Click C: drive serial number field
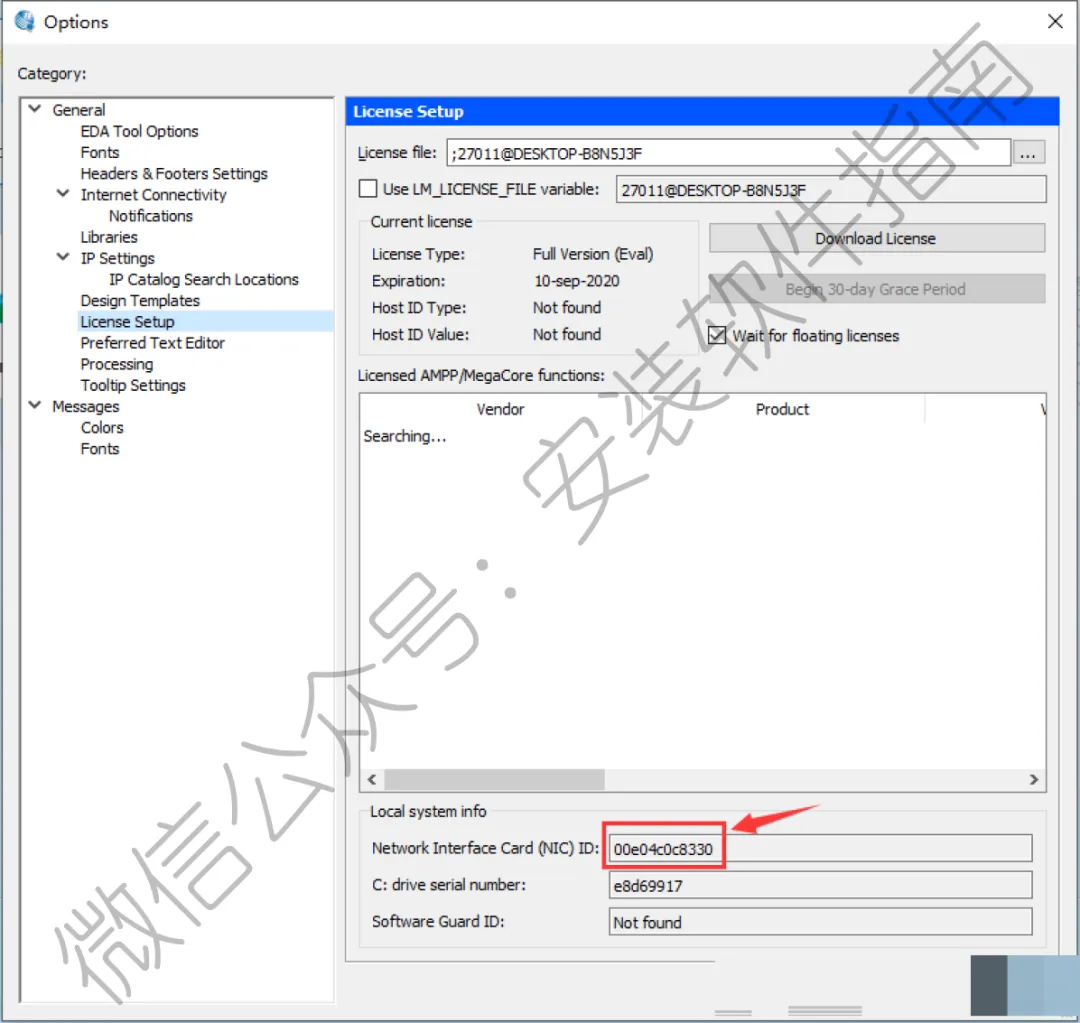 tap(820, 885)
